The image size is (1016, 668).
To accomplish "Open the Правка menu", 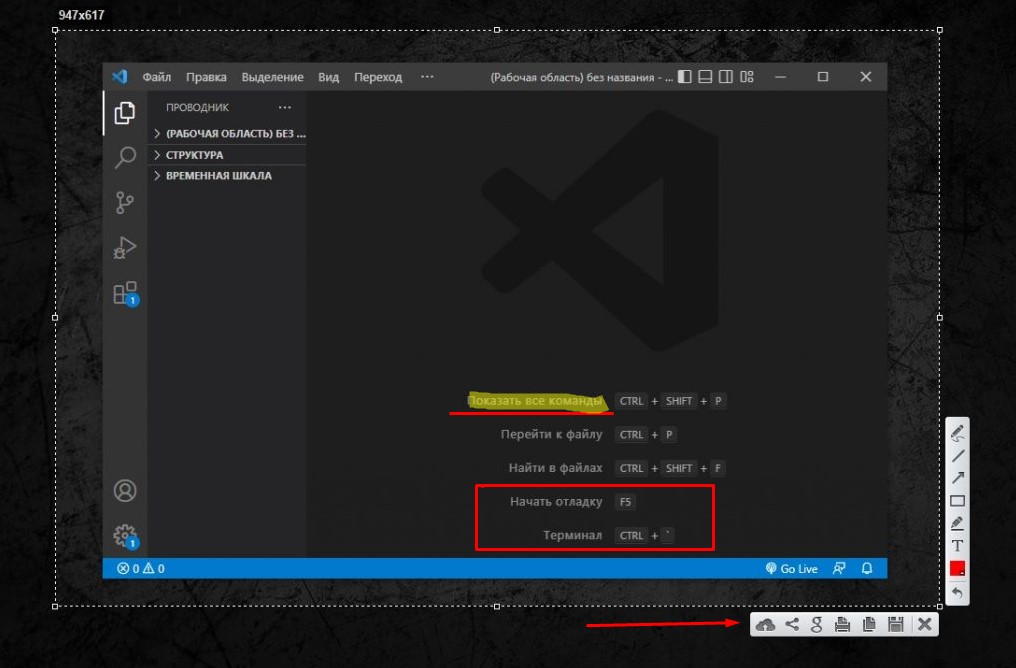I will 206,76.
